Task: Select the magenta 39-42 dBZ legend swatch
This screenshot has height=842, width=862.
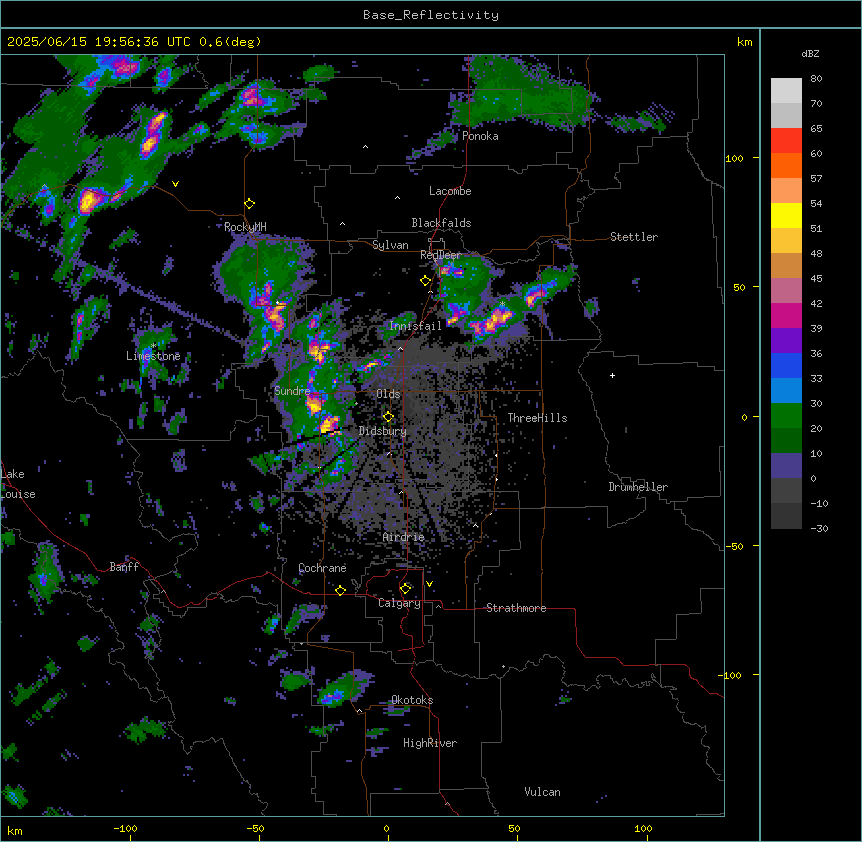Action: (786, 315)
